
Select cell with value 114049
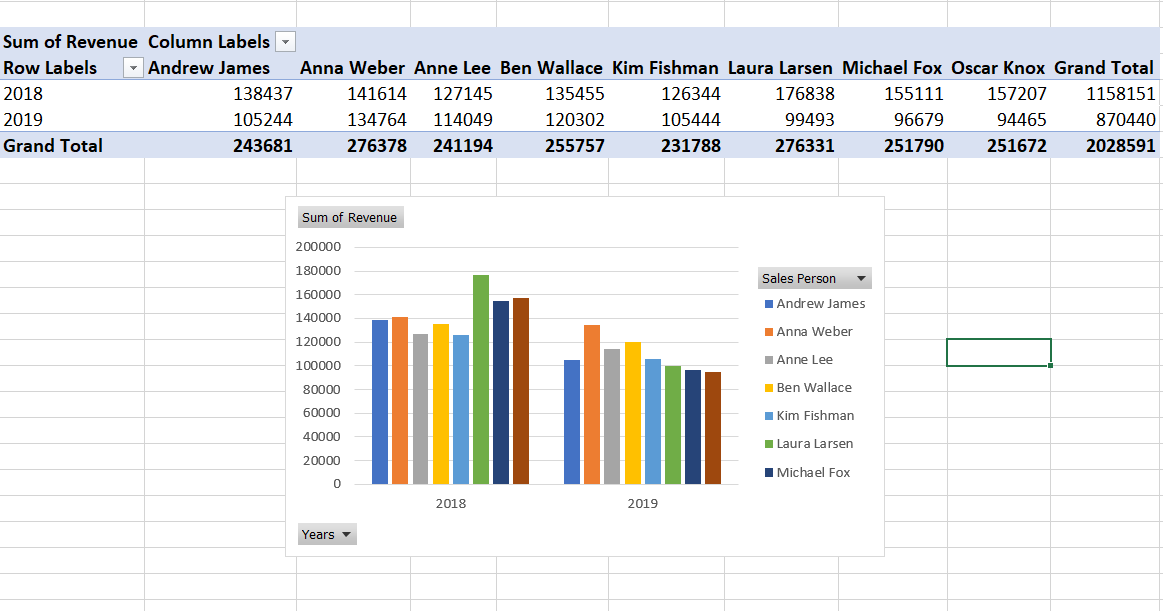pyautogui.click(x=453, y=119)
